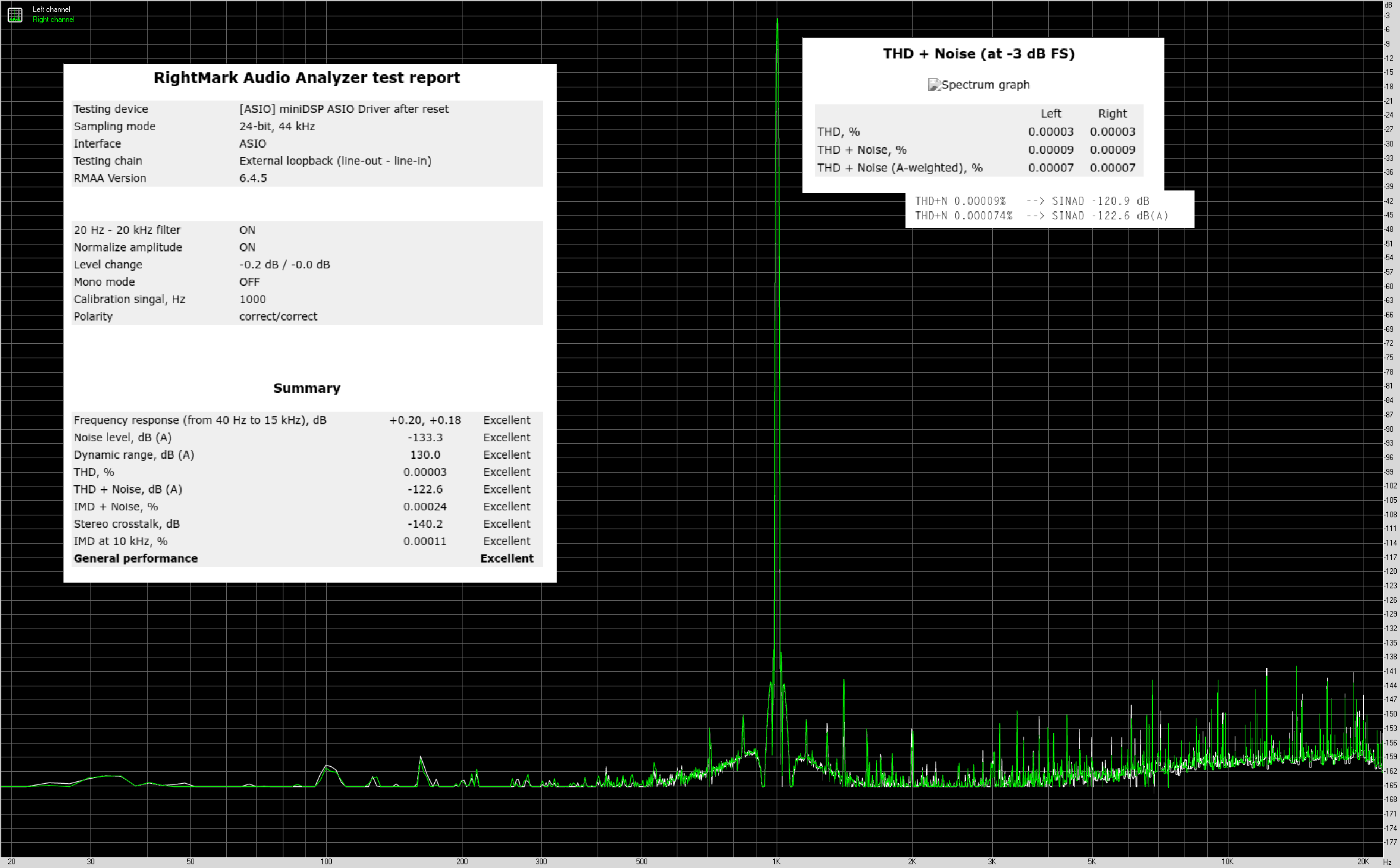Click the Polarity value 'correct/correct'
The width and height of the screenshot is (1400, 868).
click(278, 317)
